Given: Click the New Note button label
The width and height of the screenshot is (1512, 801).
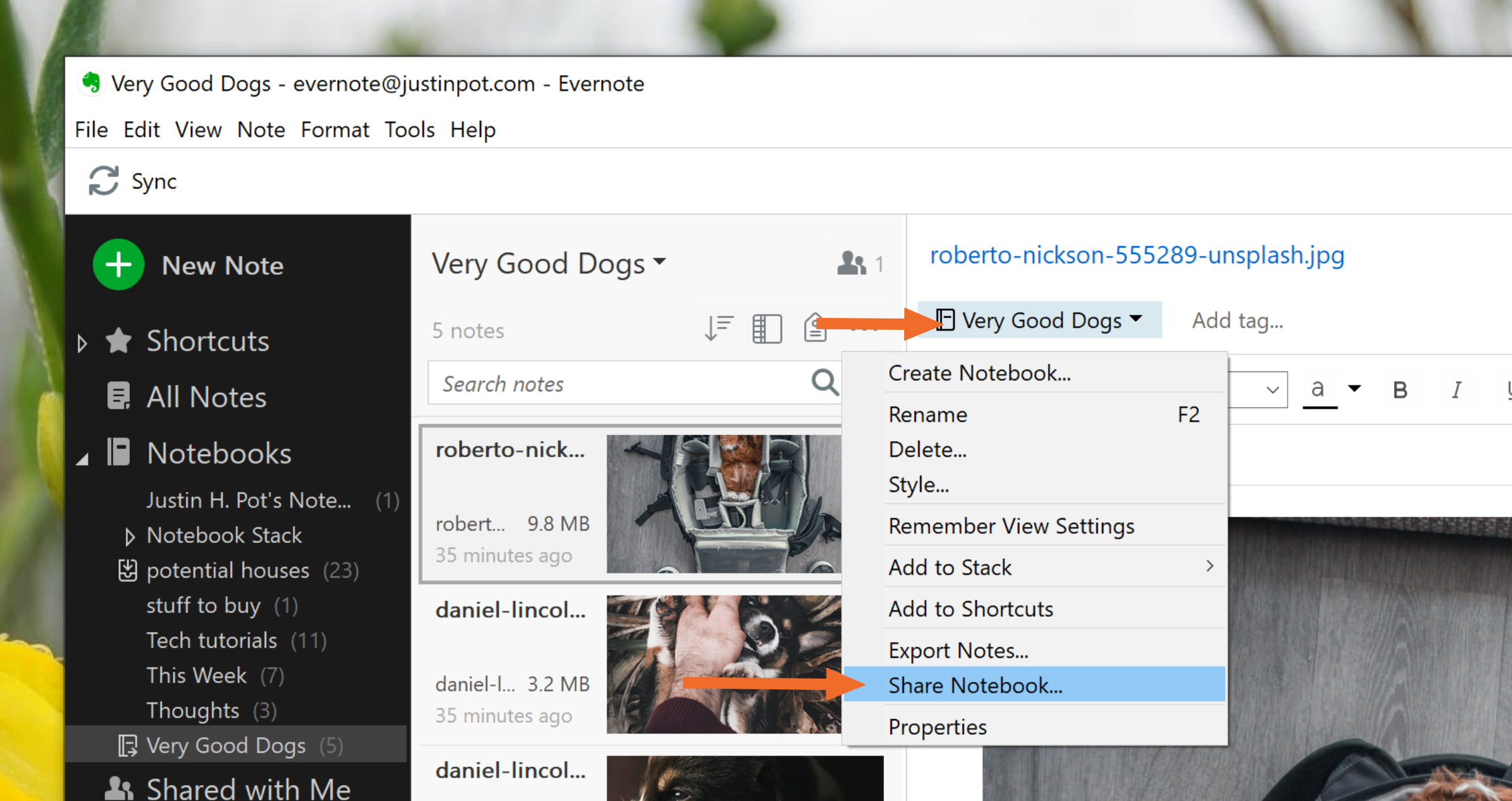Looking at the screenshot, I should coord(223,266).
